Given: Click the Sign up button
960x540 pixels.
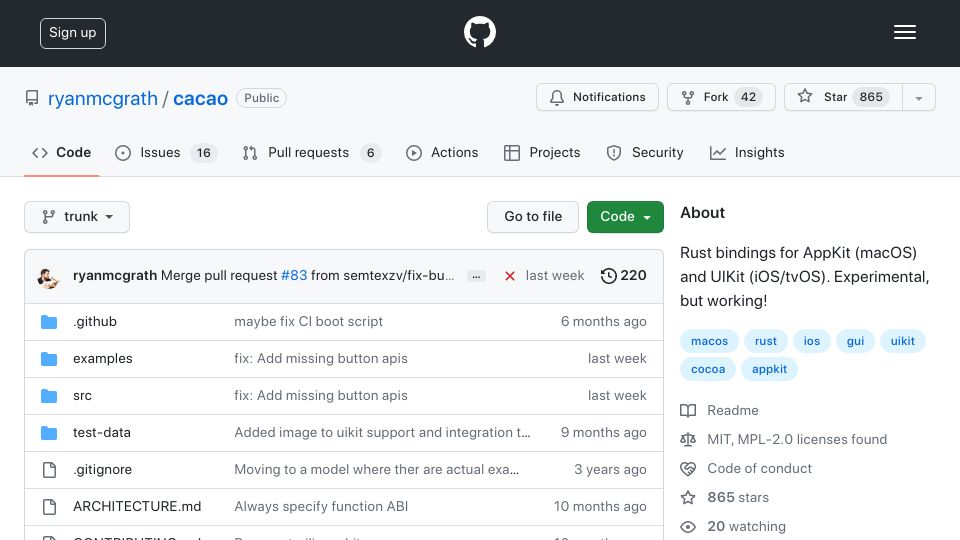Looking at the screenshot, I should tap(73, 33).
